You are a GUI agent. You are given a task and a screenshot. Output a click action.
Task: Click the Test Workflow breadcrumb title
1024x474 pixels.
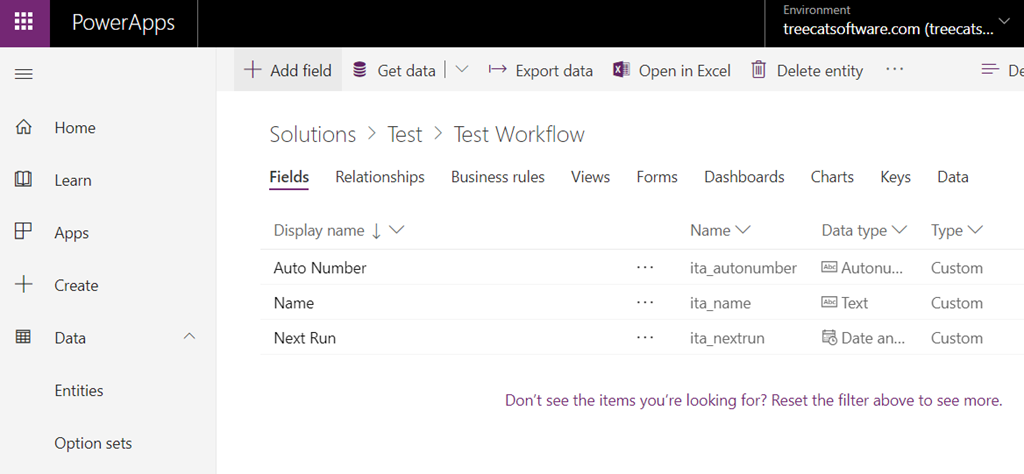[x=519, y=134]
